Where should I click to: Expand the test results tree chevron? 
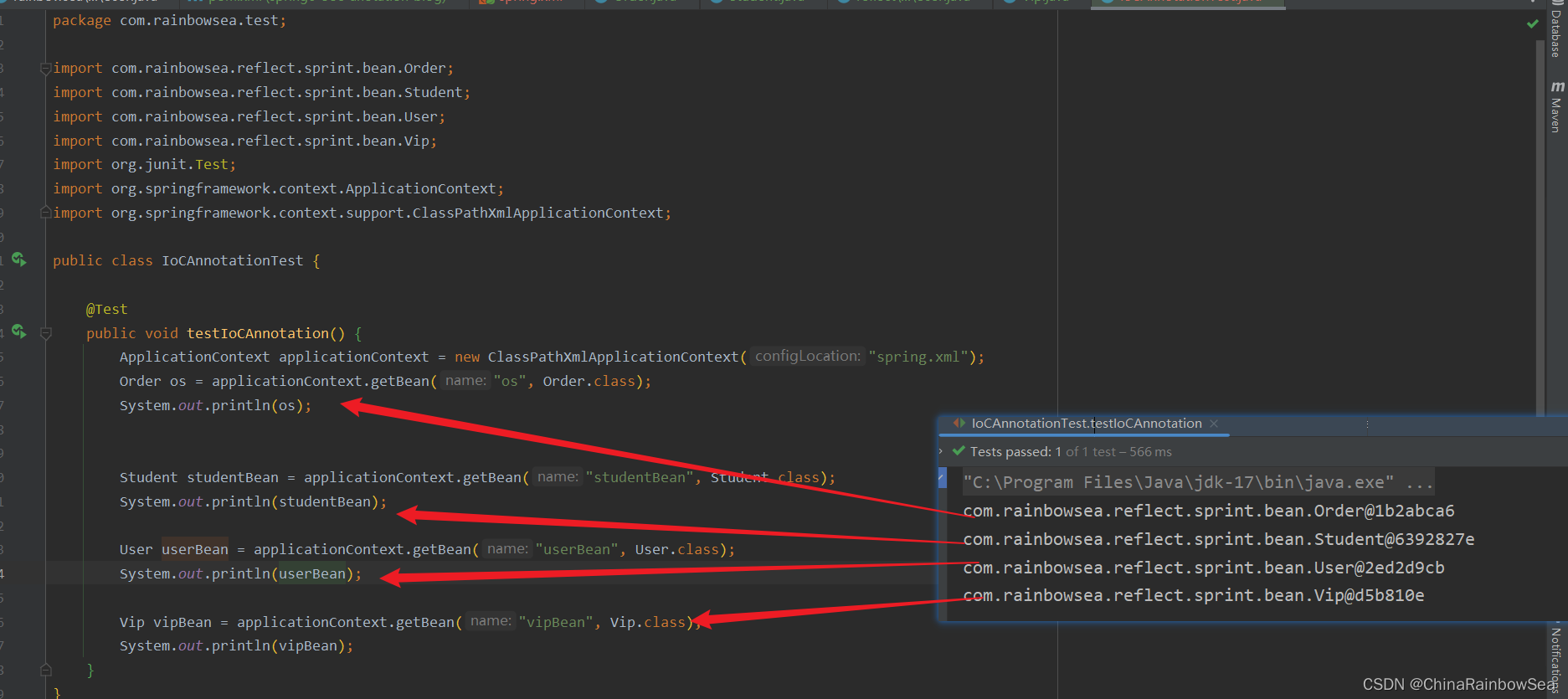[x=942, y=451]
